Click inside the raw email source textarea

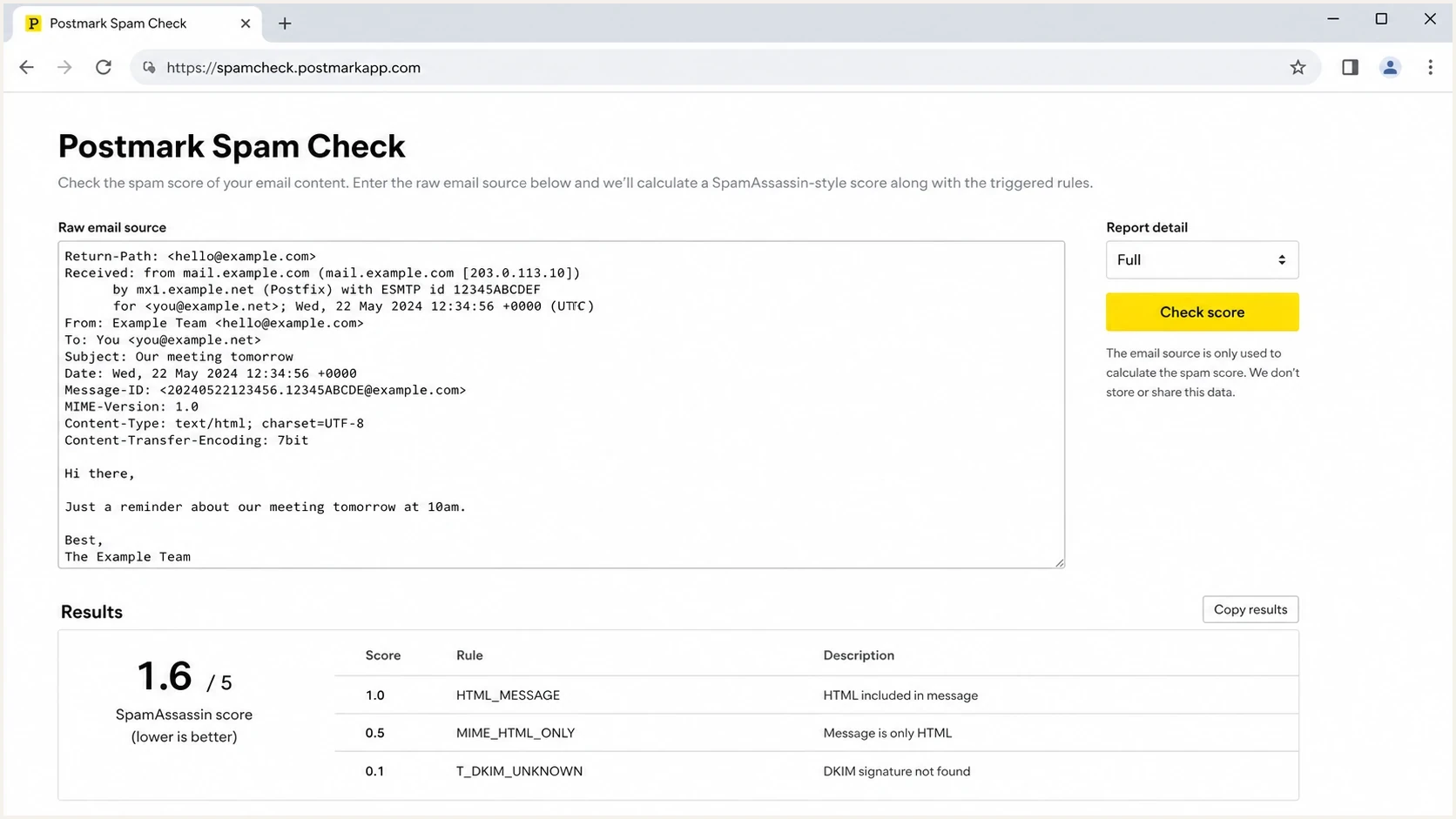point(561,405)
